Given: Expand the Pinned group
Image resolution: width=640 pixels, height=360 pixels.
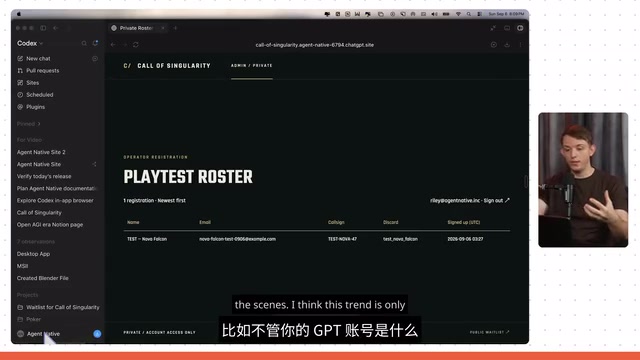Looking at the screenshot, I should coord(29,124).
